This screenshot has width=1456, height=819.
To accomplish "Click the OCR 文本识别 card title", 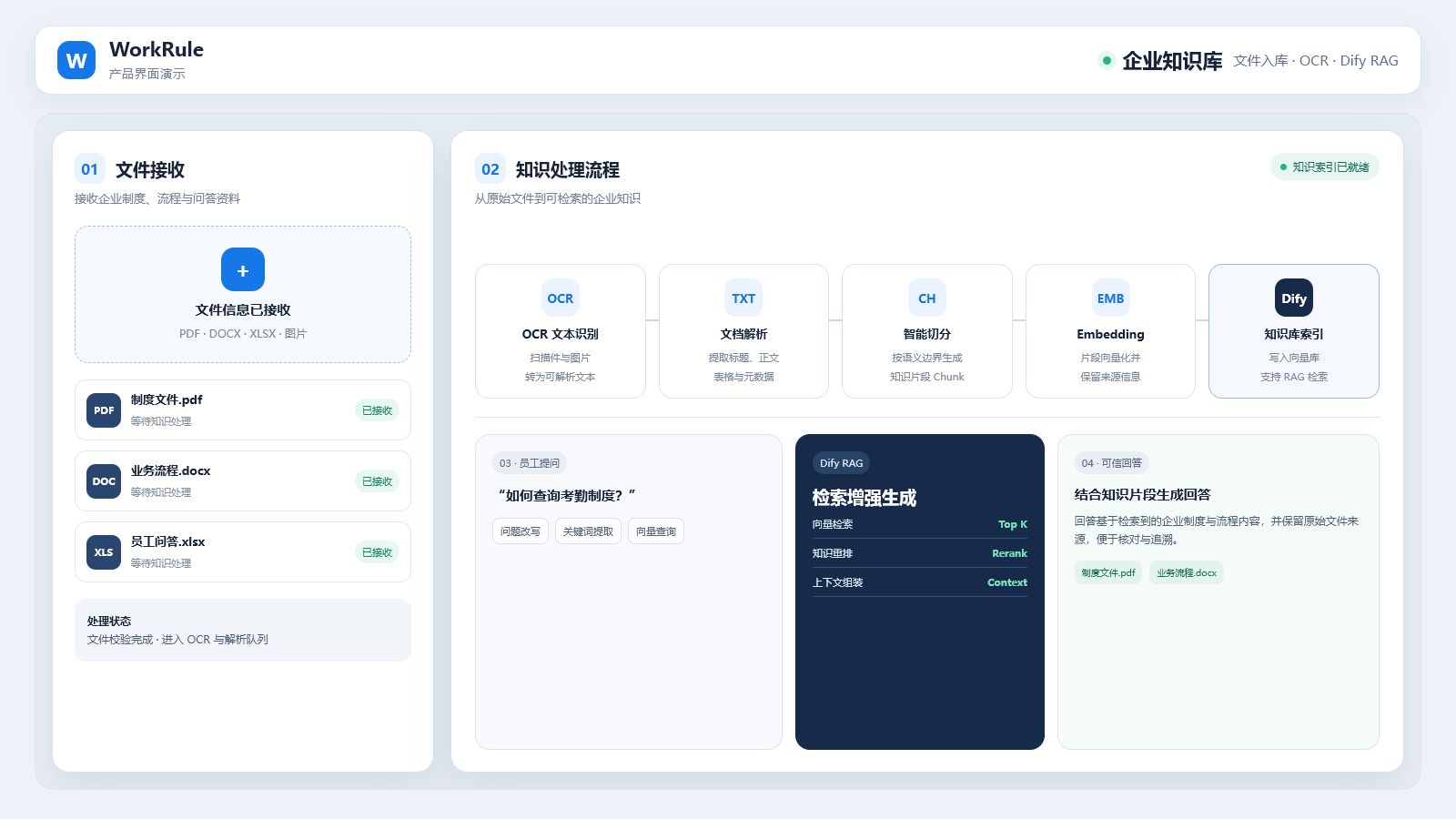I will (561, 334).
